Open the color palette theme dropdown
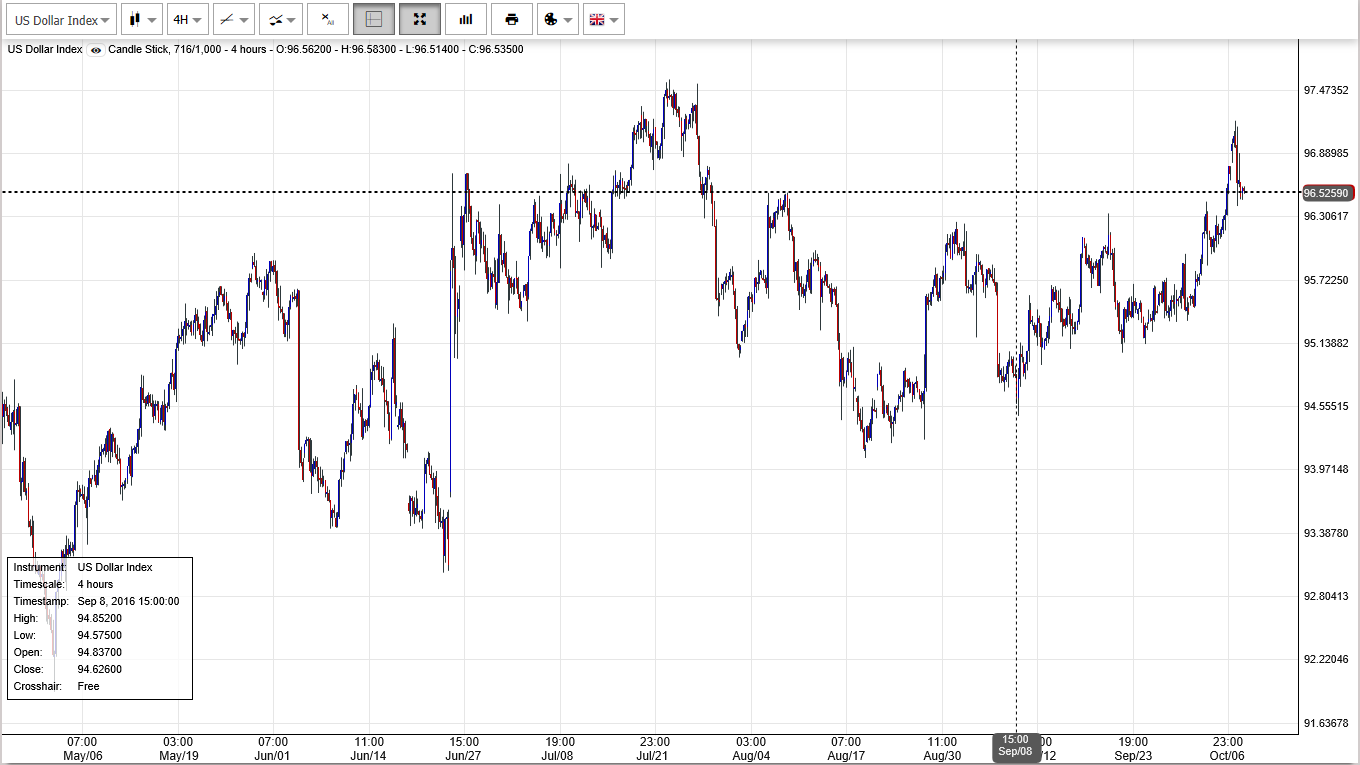 click(x=558, y=19)
